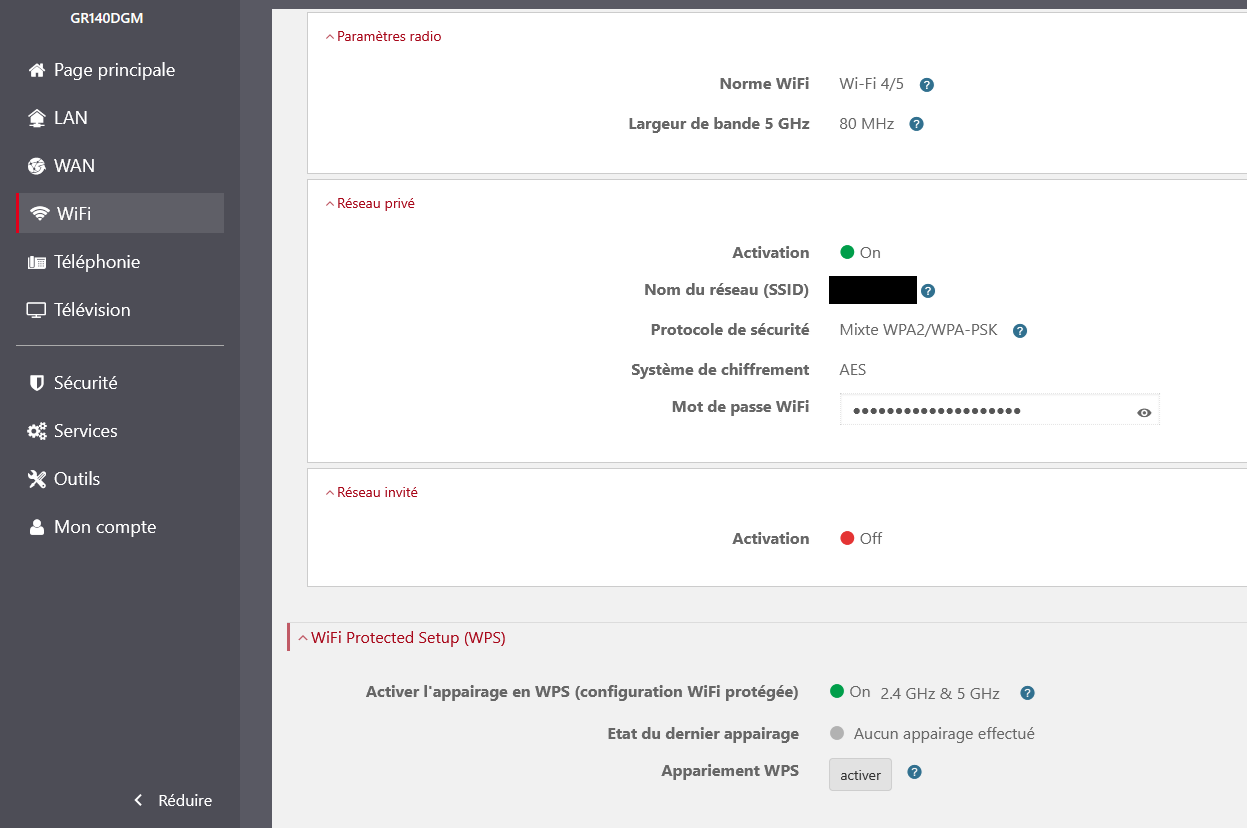
Task: Open the Mon compte menu item
Action: (104, 527)
